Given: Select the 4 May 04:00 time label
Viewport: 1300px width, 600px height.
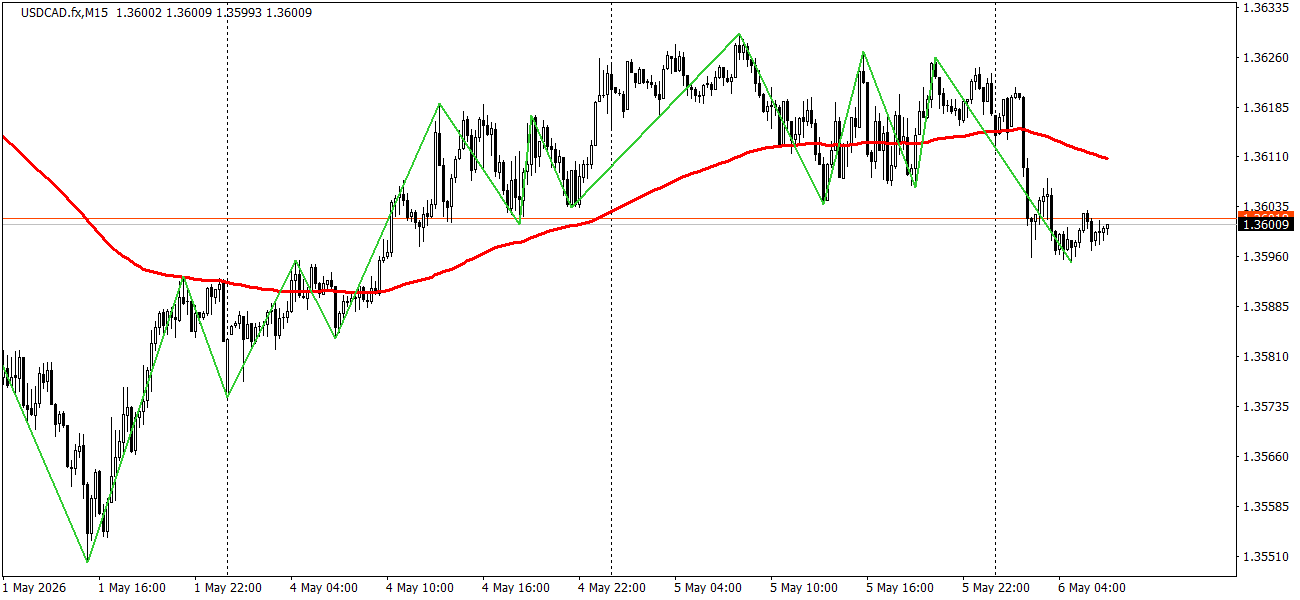Looking at the screenshot, I should (324, 588).
